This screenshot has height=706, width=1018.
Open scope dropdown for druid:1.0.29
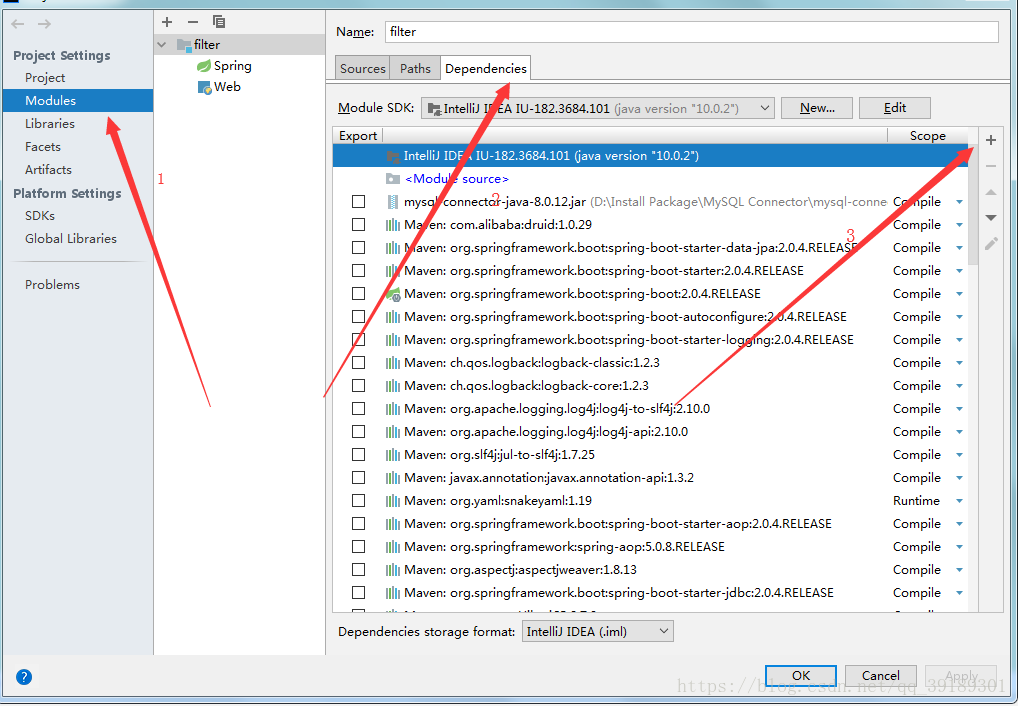click(960, 225)
